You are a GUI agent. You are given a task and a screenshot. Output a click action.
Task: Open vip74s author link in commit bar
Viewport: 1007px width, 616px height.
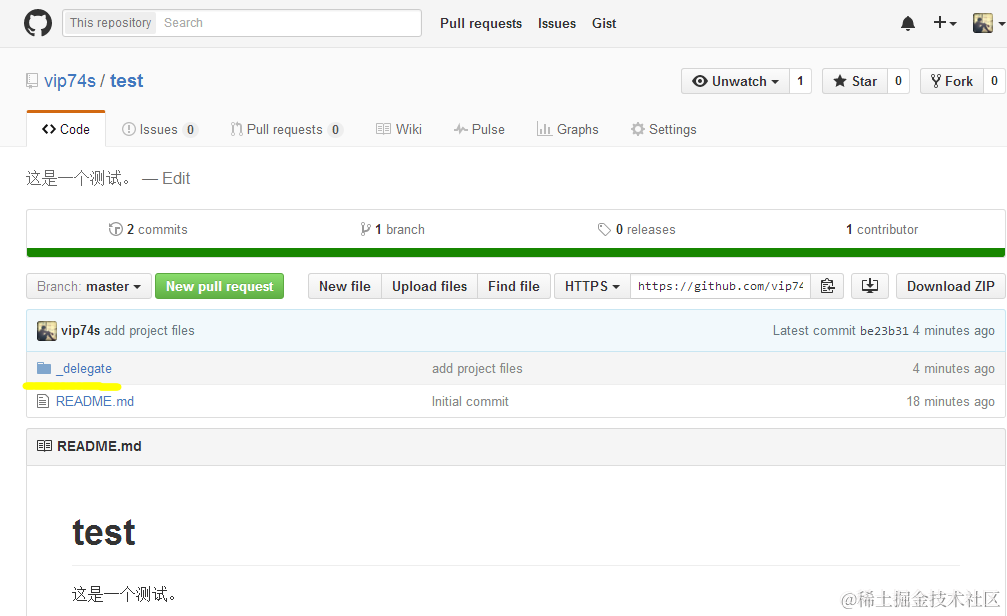point(80,331)
